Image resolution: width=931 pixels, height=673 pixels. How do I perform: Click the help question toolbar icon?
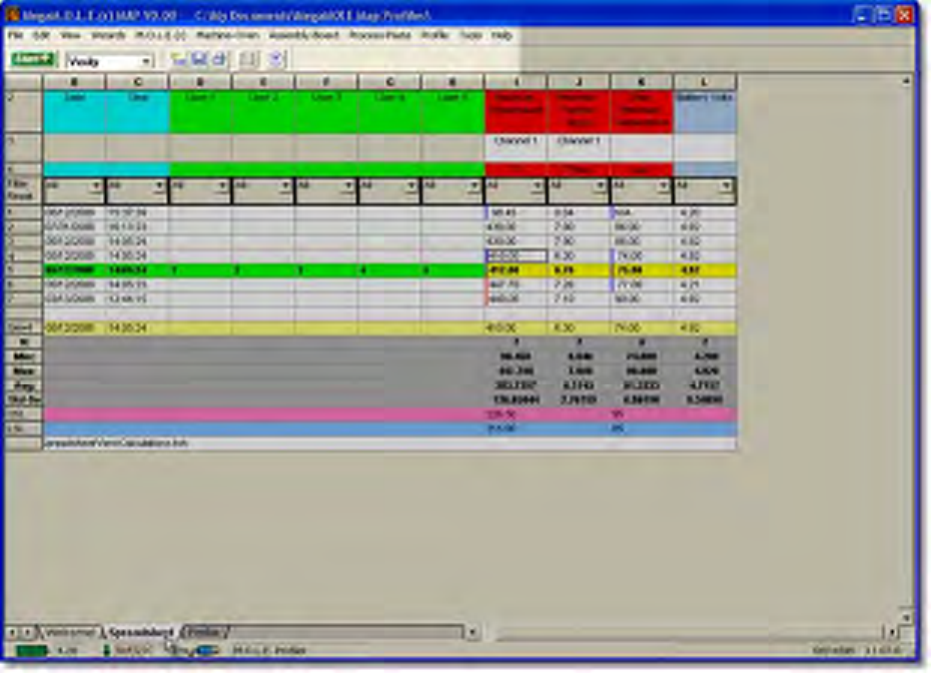tap(276, 59)
